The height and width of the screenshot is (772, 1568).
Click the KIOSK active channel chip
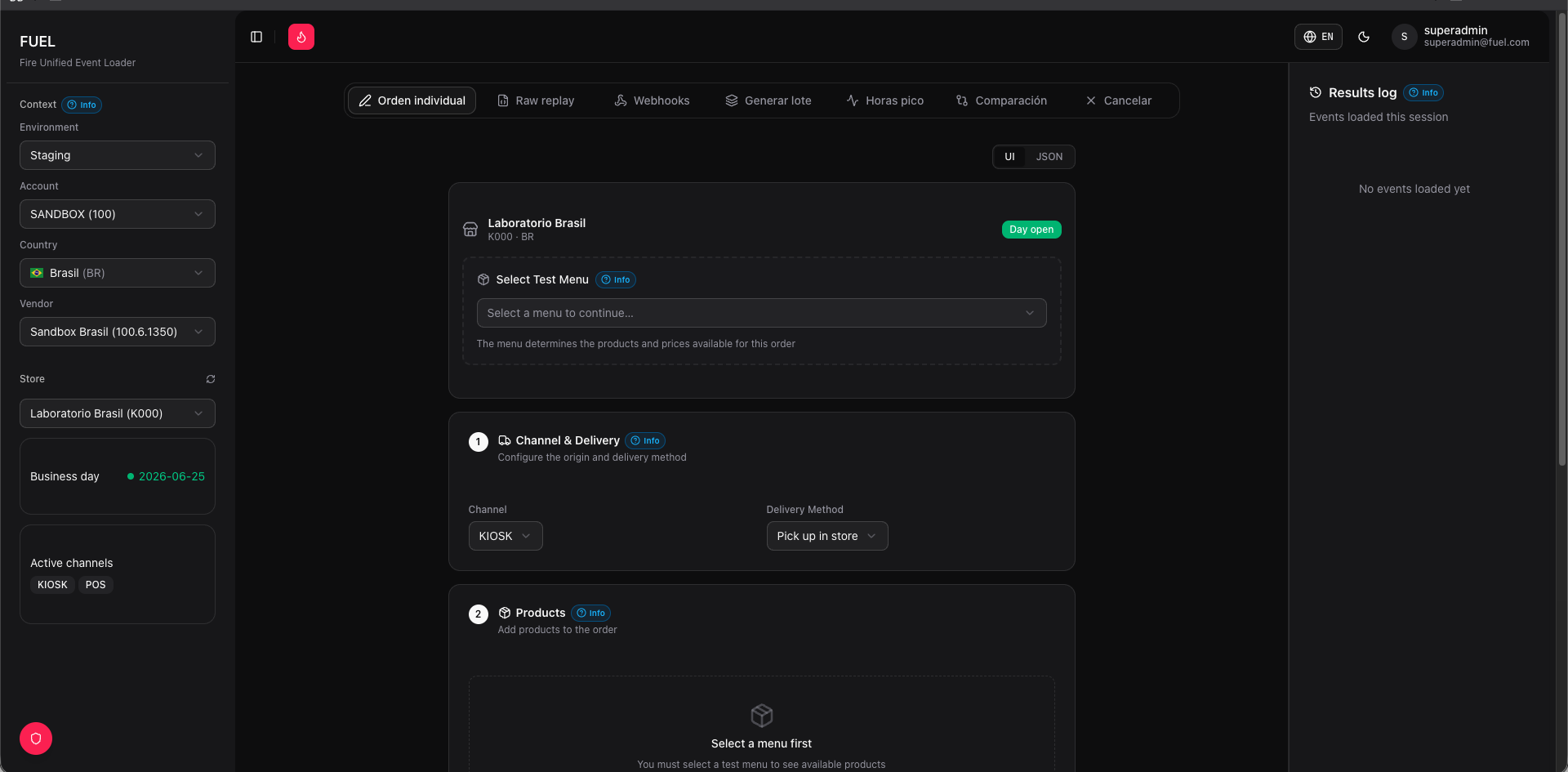tap(52, 585)
